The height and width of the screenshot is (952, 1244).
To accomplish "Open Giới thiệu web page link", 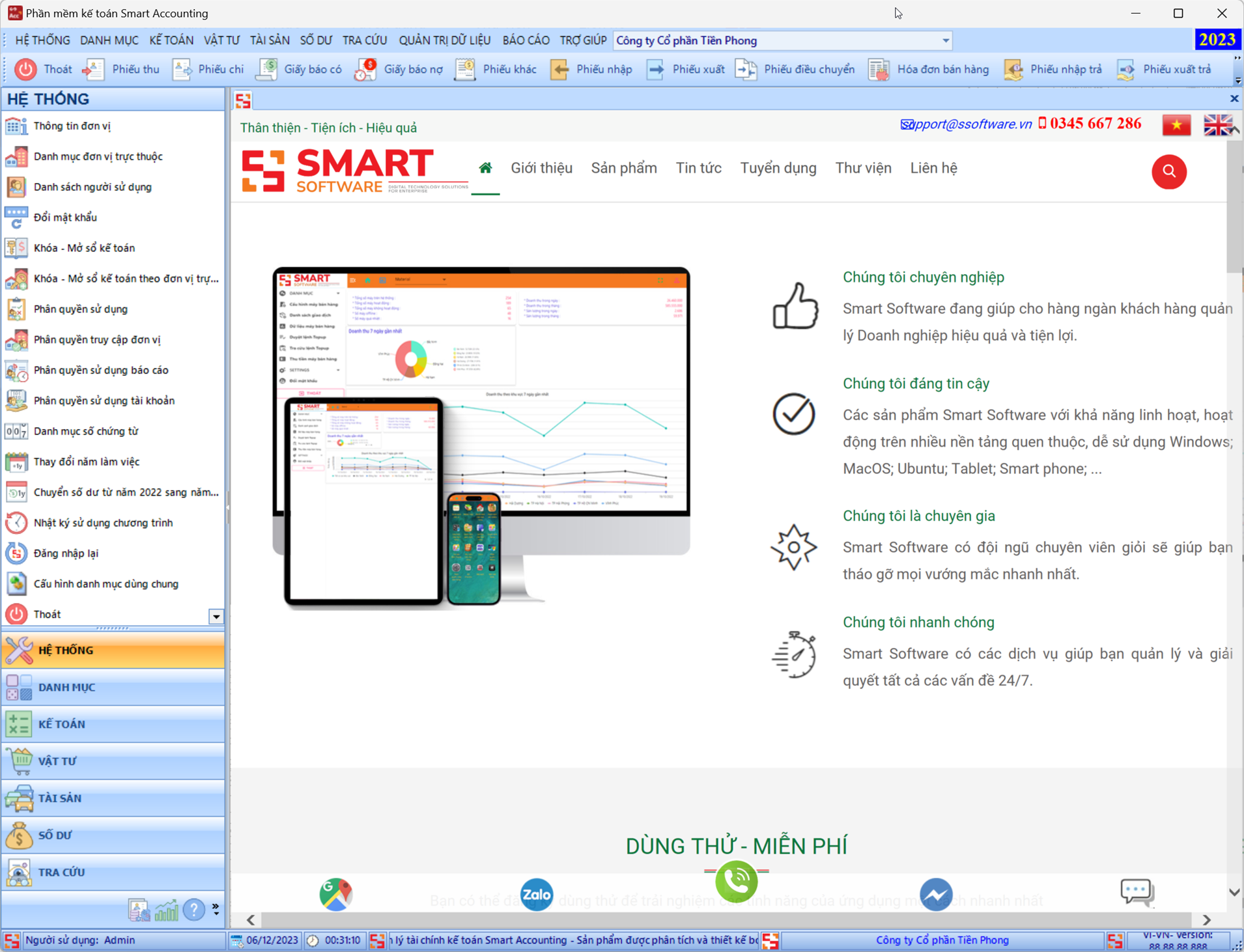I will click(541, 168).
